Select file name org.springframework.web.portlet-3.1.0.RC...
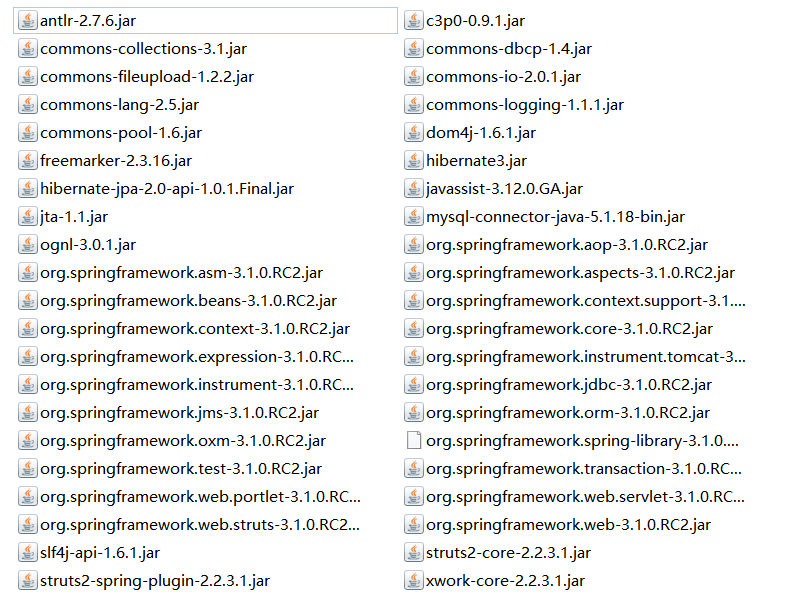 [x=200, y=497]
